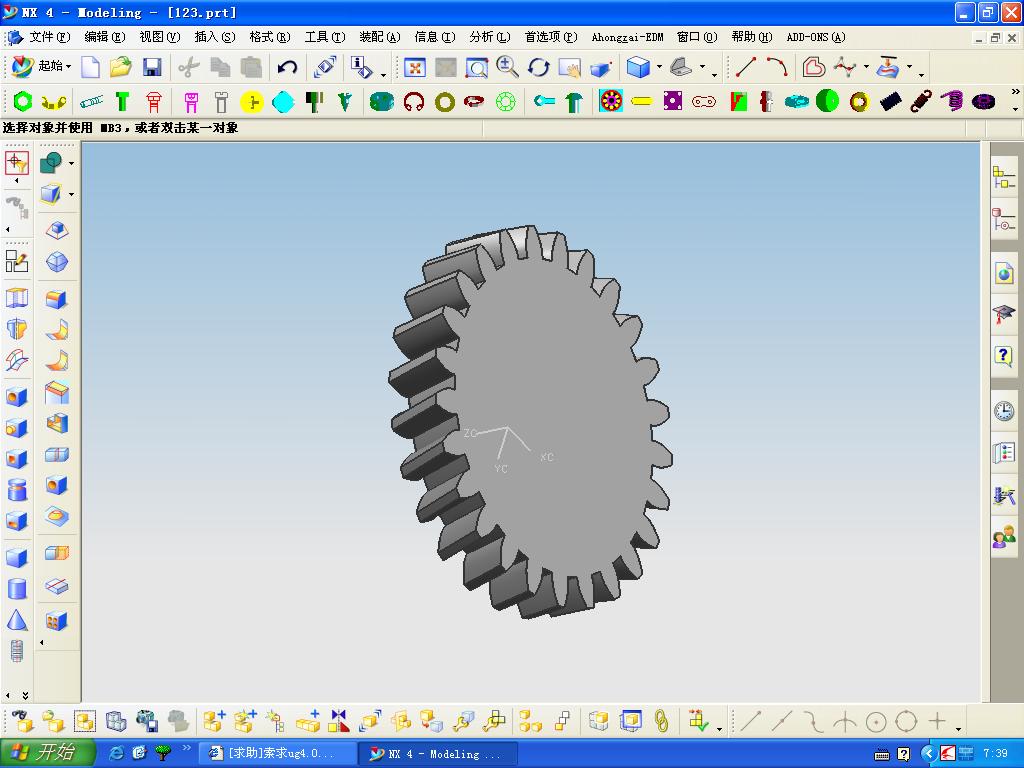The image size is (1024, 768).
Task: Switch to the [求助]索求ug4.0 taskbar window
Action: (x=277, y=753)
